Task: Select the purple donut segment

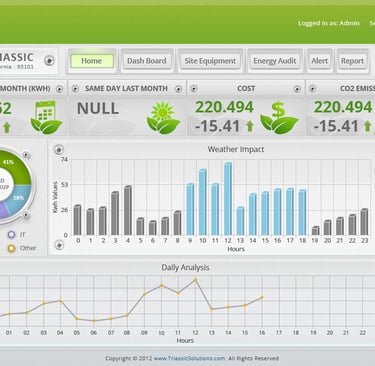Action: coord(3,209)
